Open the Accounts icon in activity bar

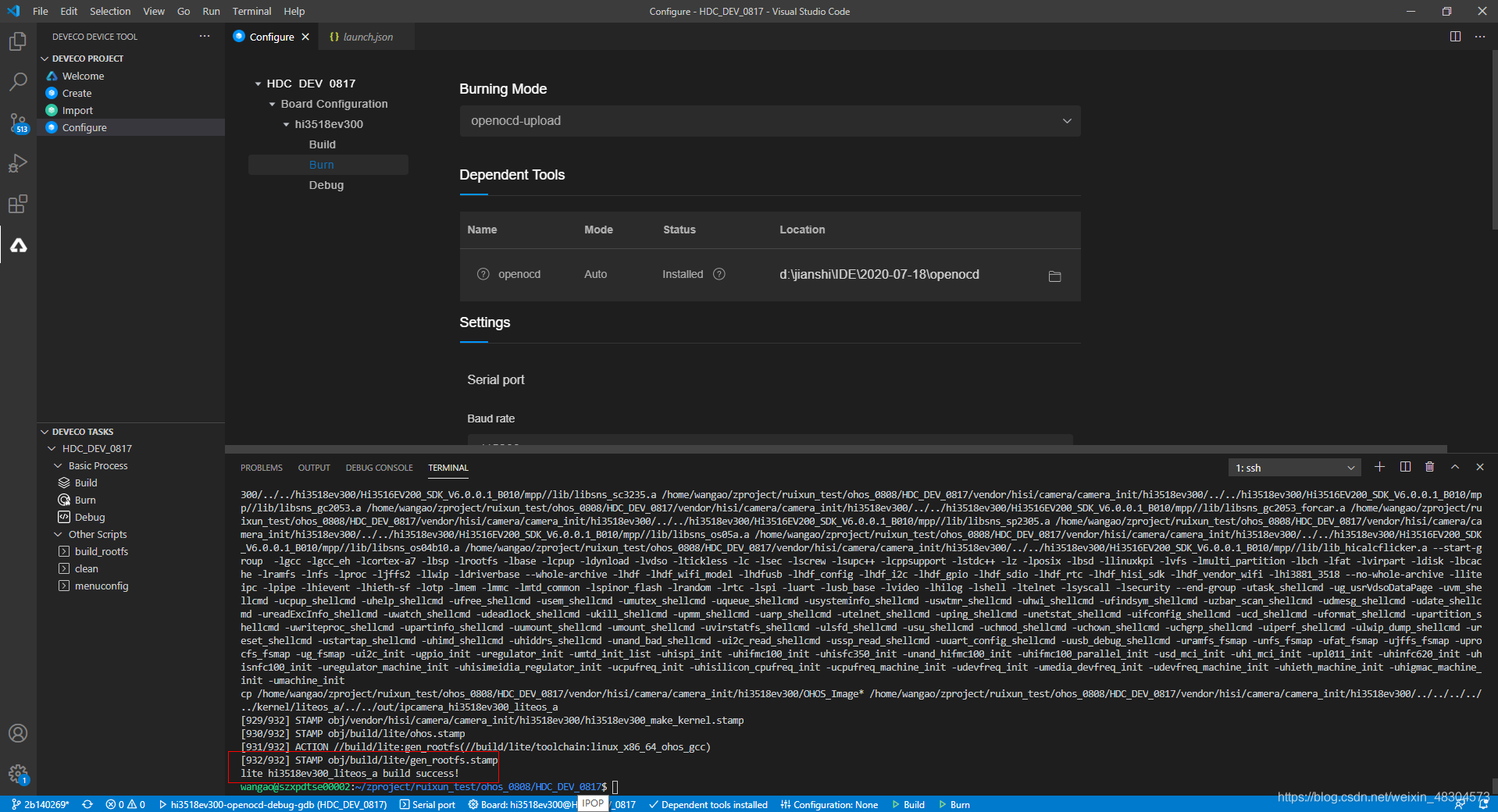[18, 733]
